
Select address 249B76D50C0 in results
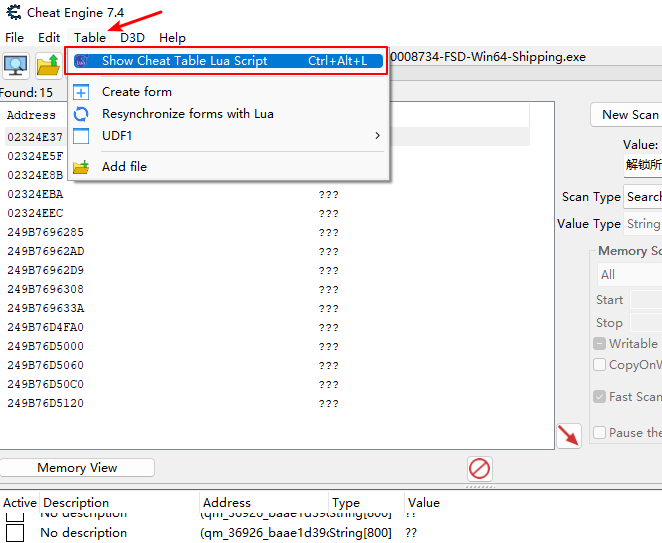point(46,384)
